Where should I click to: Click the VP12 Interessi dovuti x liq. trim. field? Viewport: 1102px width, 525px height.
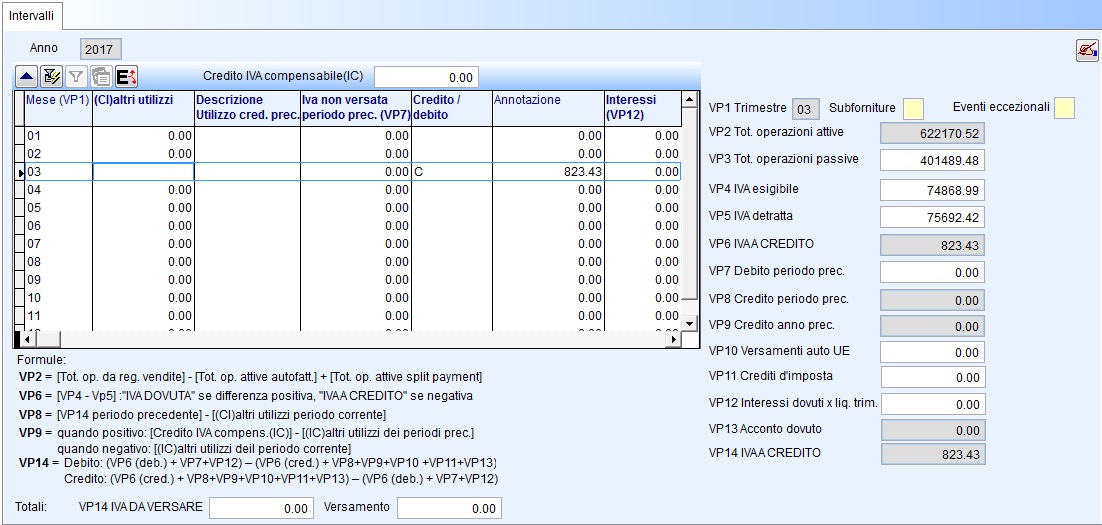933,404
